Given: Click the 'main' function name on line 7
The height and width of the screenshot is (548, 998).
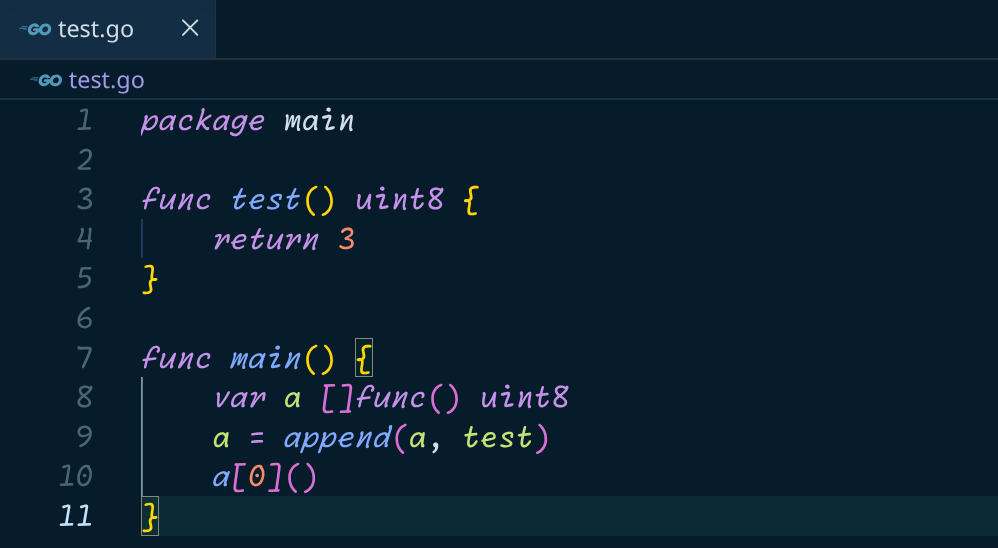Looking at the screenshot, I should click(265, 359).
